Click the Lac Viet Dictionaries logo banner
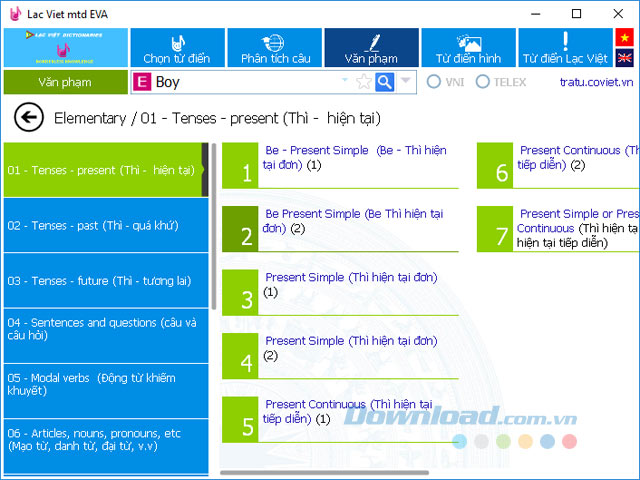The width and height of the screenshot is (640, 480). pos(65,48)
